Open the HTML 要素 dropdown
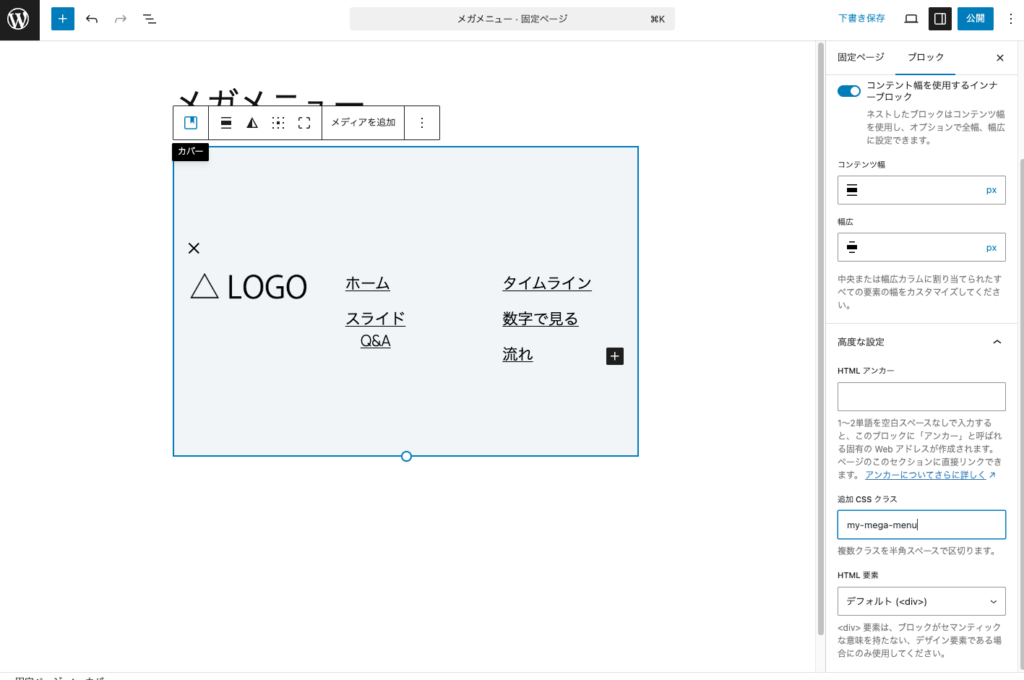 point(921,601)
